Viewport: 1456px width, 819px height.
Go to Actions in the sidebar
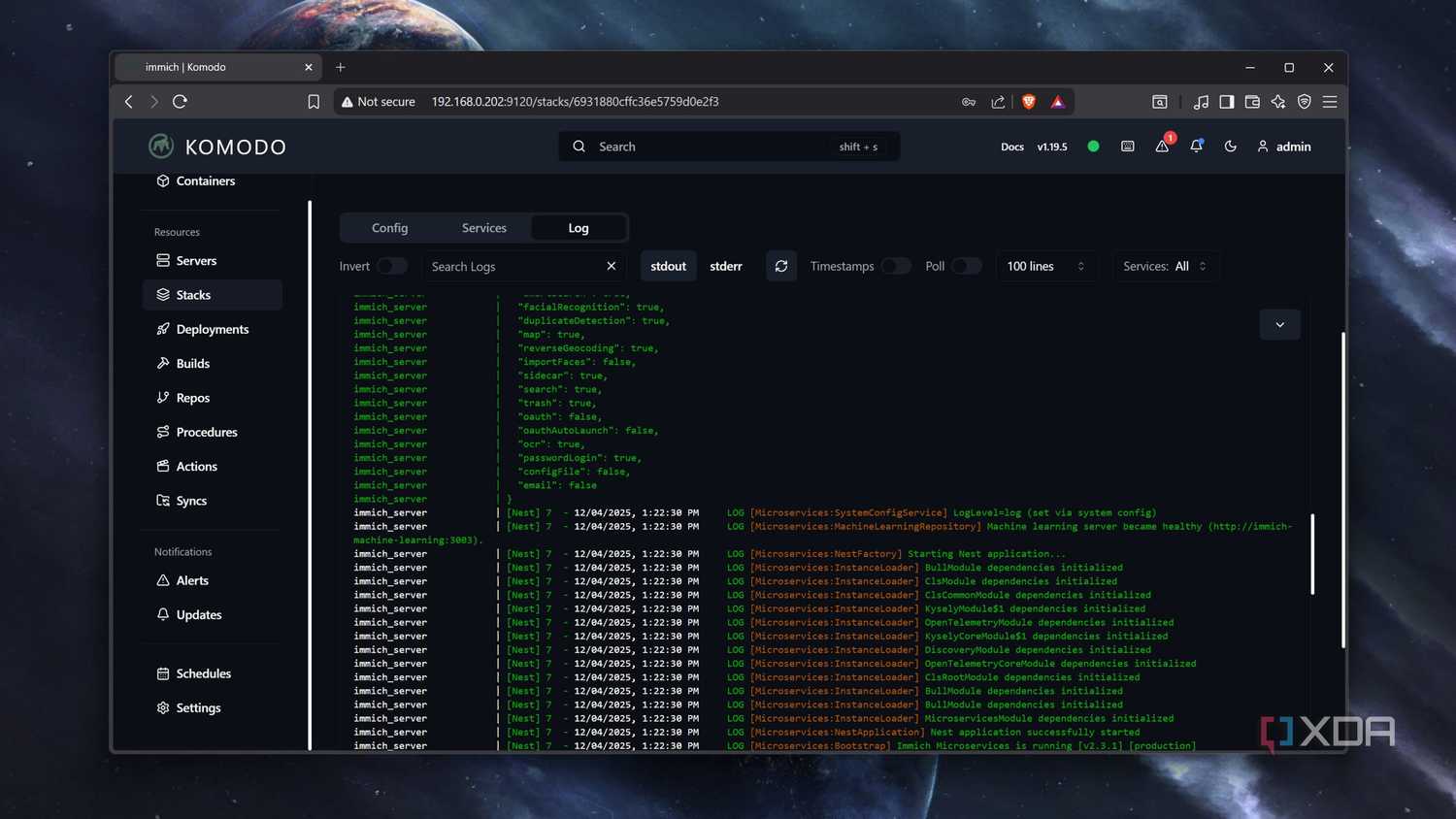(x=187, y=466)
